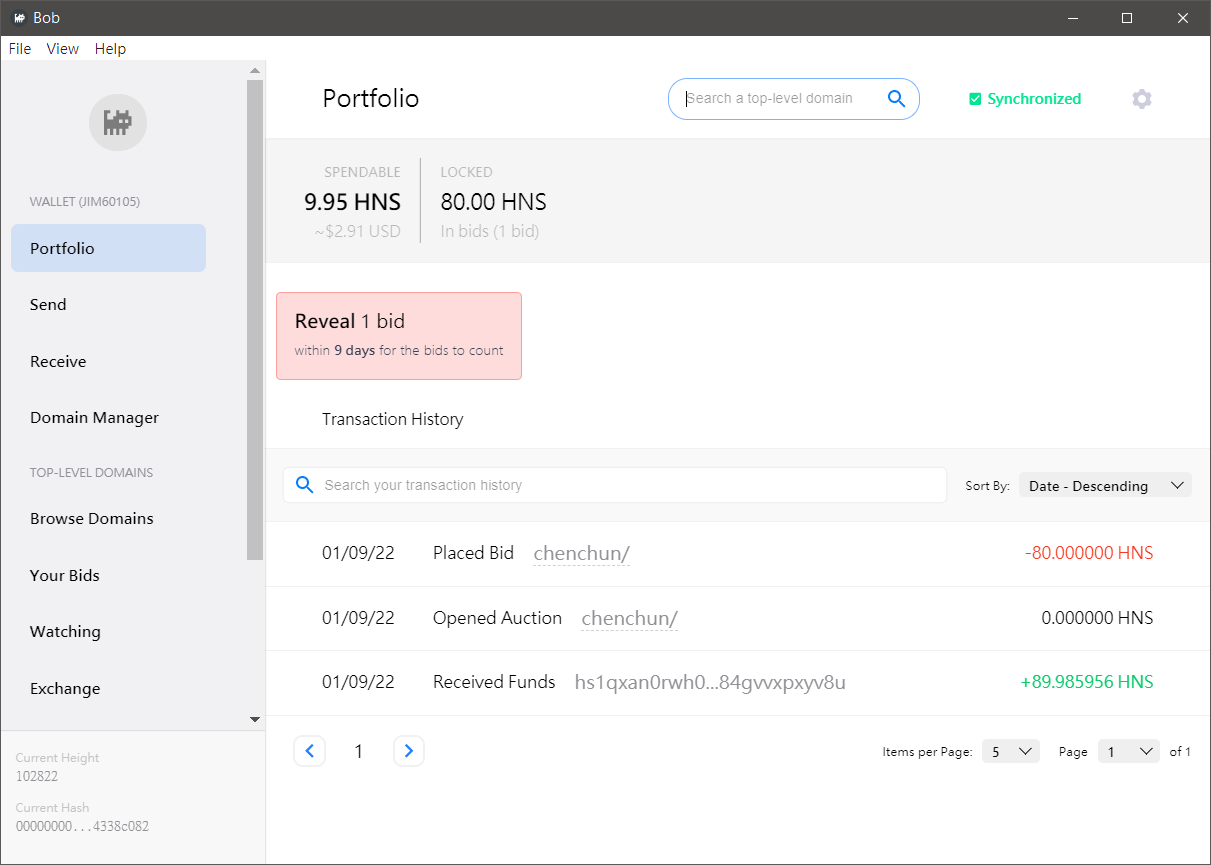Open chenchun/ link in Placed Bid row
Viewport: 1211px width, 865px height.
pos(581,553)
